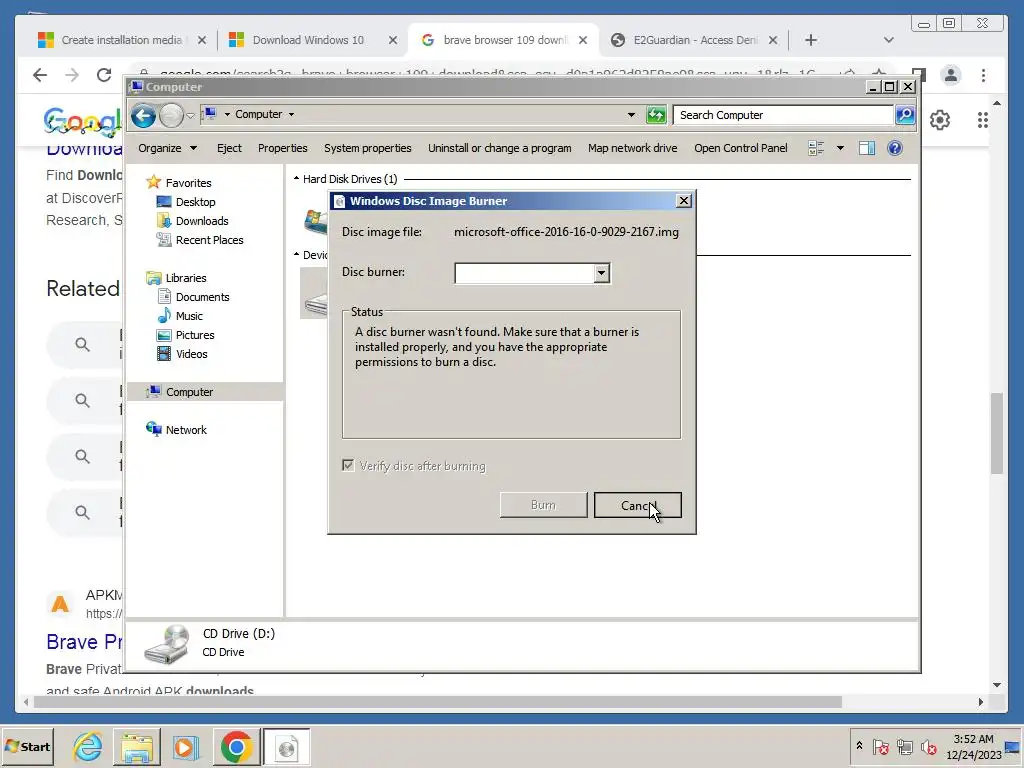The image size is (1024, 768).
Task: Open the Disc burner dropdown
Action: [601, 273]
